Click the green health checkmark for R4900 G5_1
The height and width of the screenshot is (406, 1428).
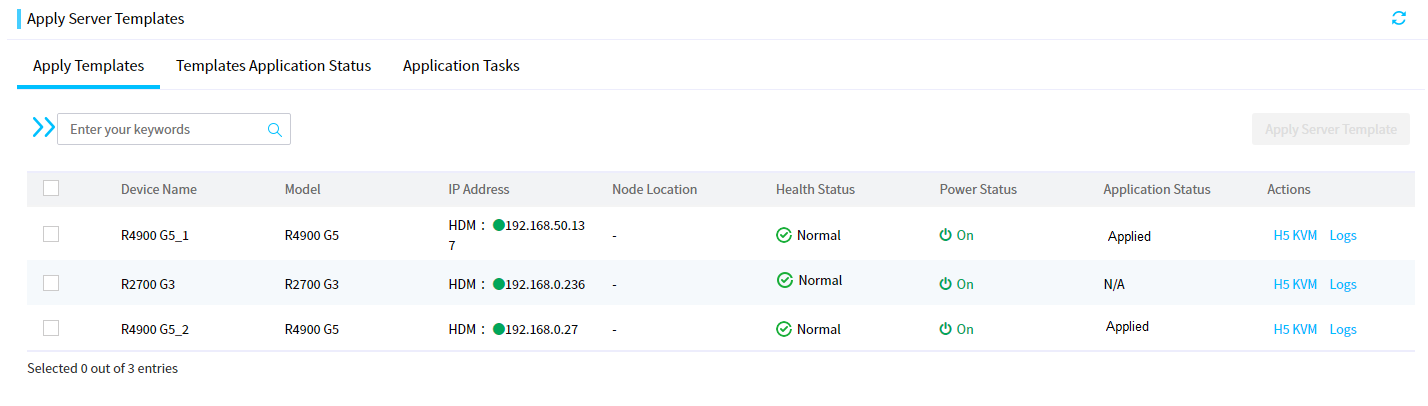pyautogui.click(x=784, y=235)
